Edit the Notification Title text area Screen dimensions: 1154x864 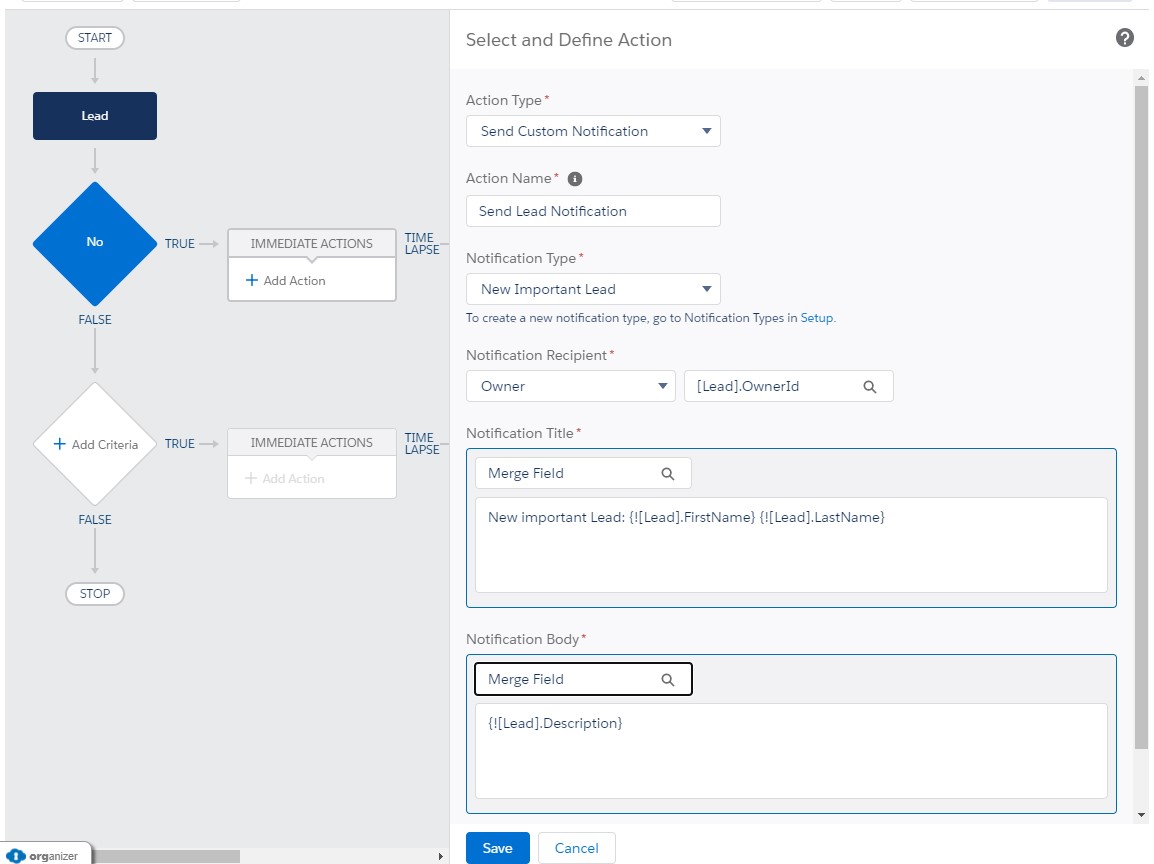791,545
